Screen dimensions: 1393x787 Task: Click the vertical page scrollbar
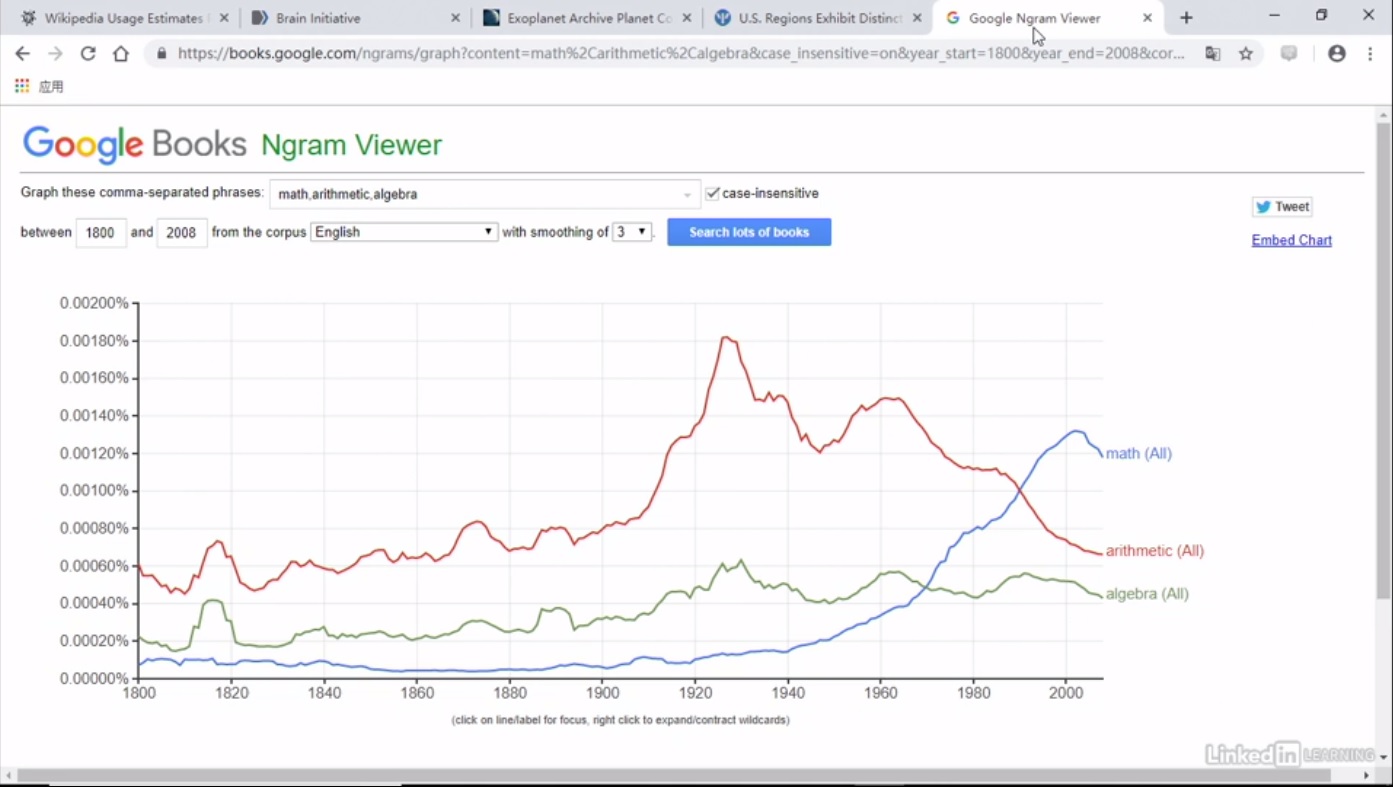[x=1384, y=360]
